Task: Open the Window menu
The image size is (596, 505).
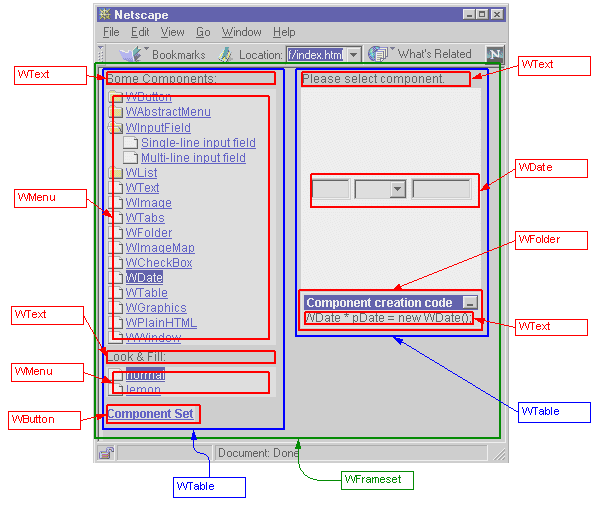Action: pos(241,32)
